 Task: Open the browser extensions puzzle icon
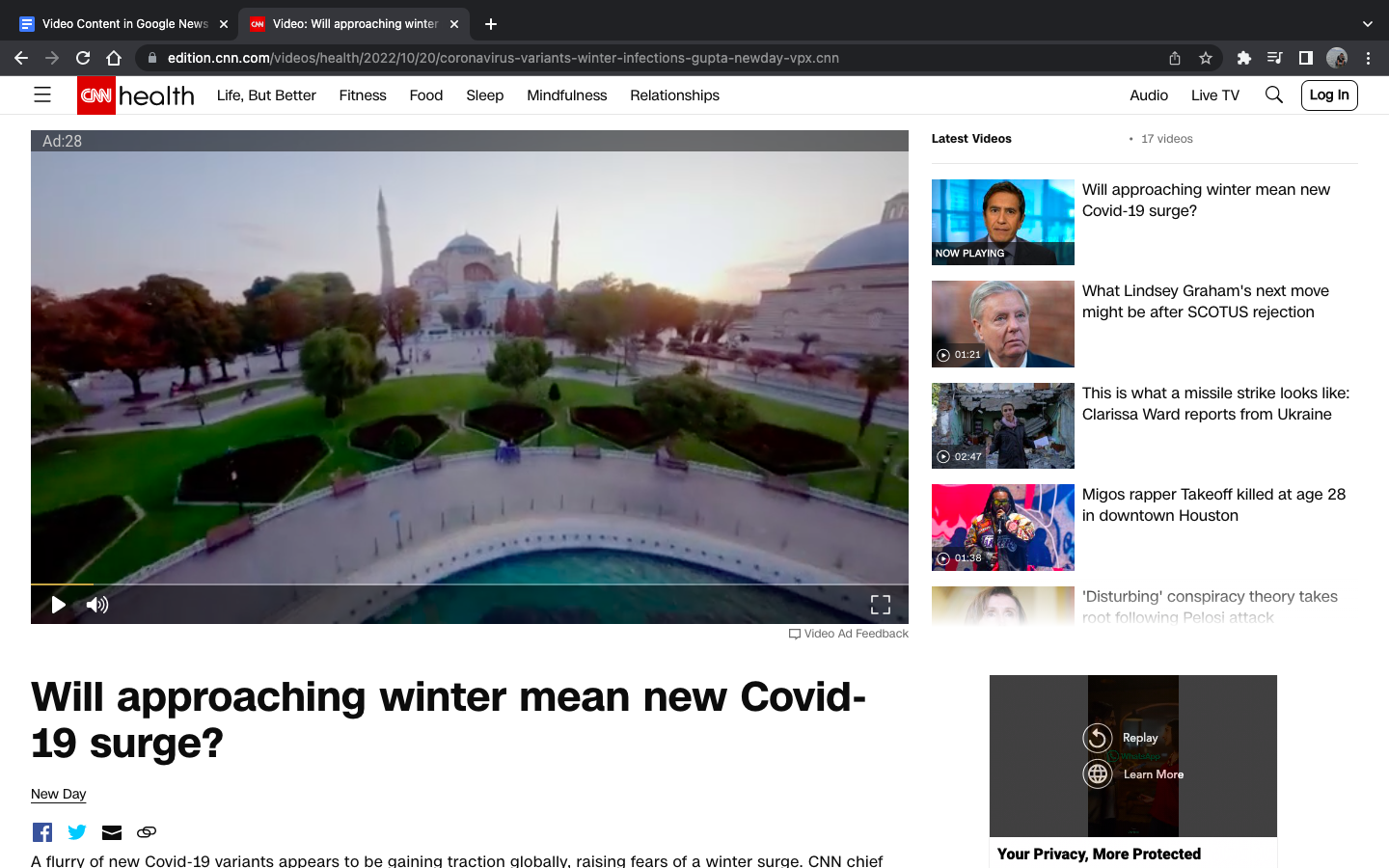[1243, 58]
